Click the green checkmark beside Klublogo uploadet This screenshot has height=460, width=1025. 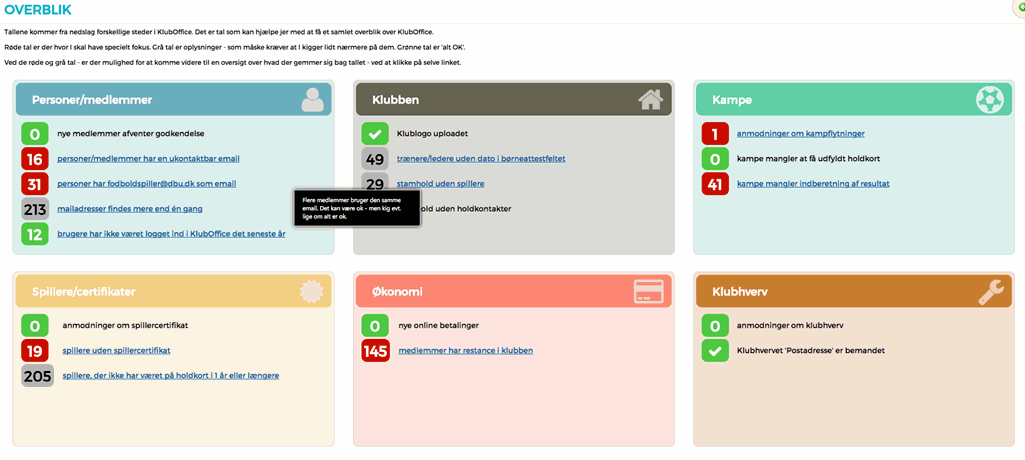click(x=375, y=133)
